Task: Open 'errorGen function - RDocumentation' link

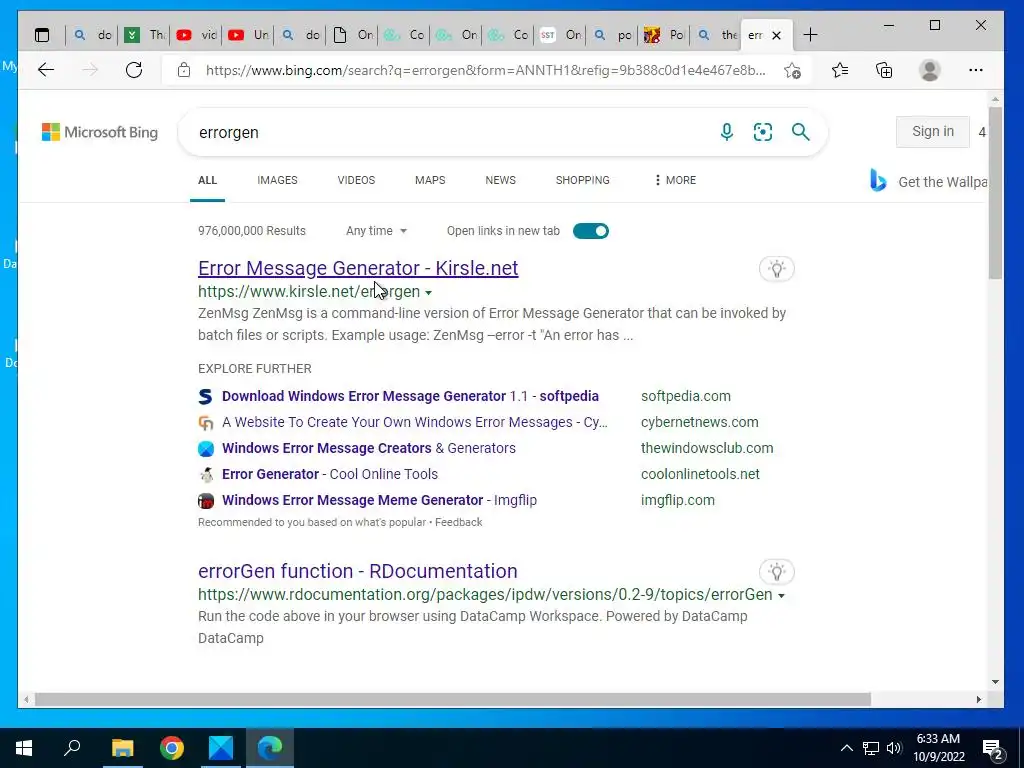Action: point(357,571)
